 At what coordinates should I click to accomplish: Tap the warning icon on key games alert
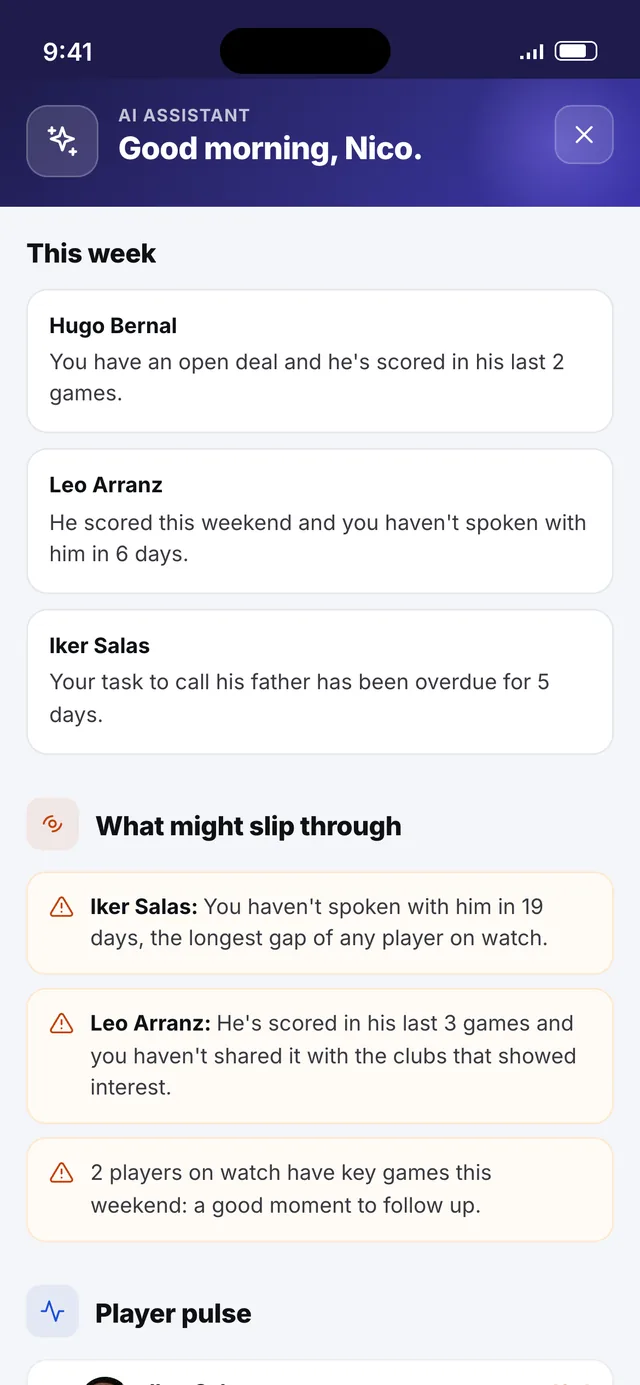click(61, 1173)
